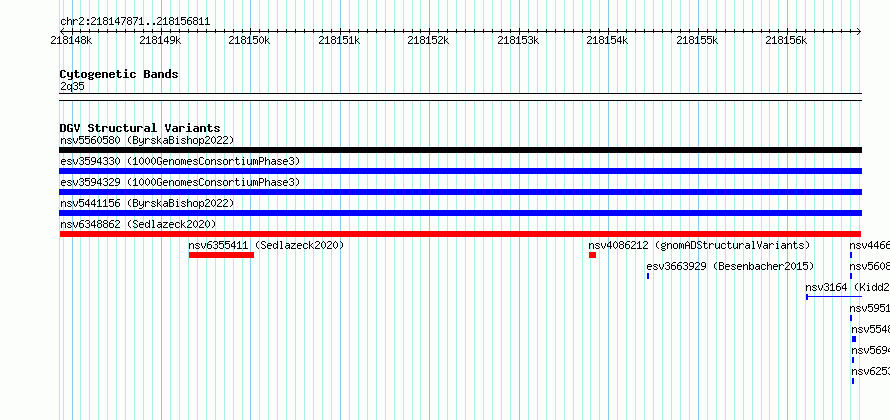890x420 pixels.
Task: Click the 218149k ruler label
Action: (160, 40)
